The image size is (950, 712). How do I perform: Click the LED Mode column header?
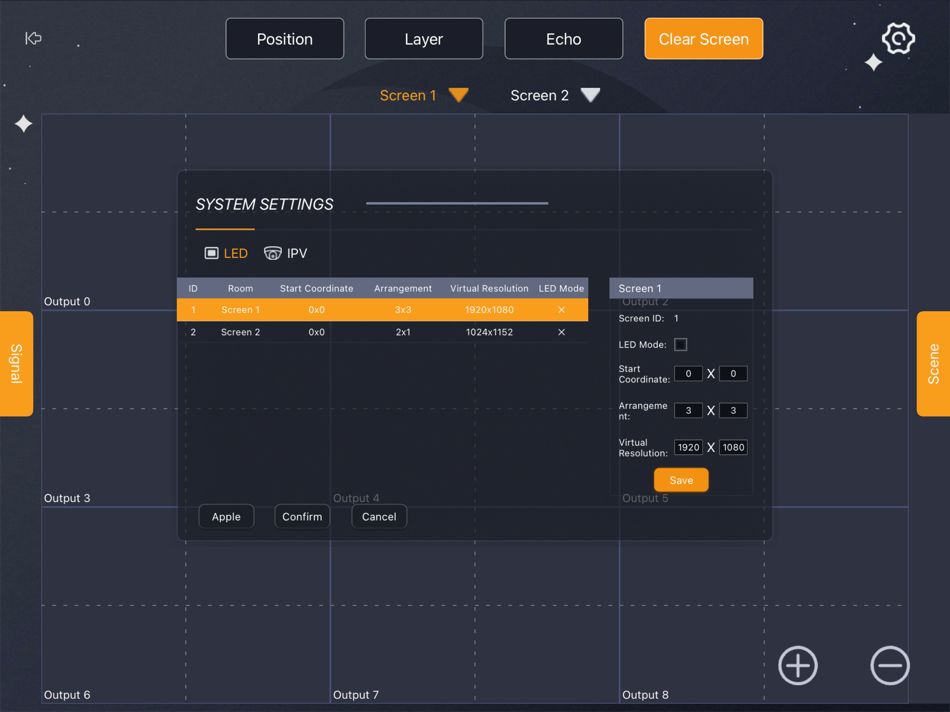point(562,288)
